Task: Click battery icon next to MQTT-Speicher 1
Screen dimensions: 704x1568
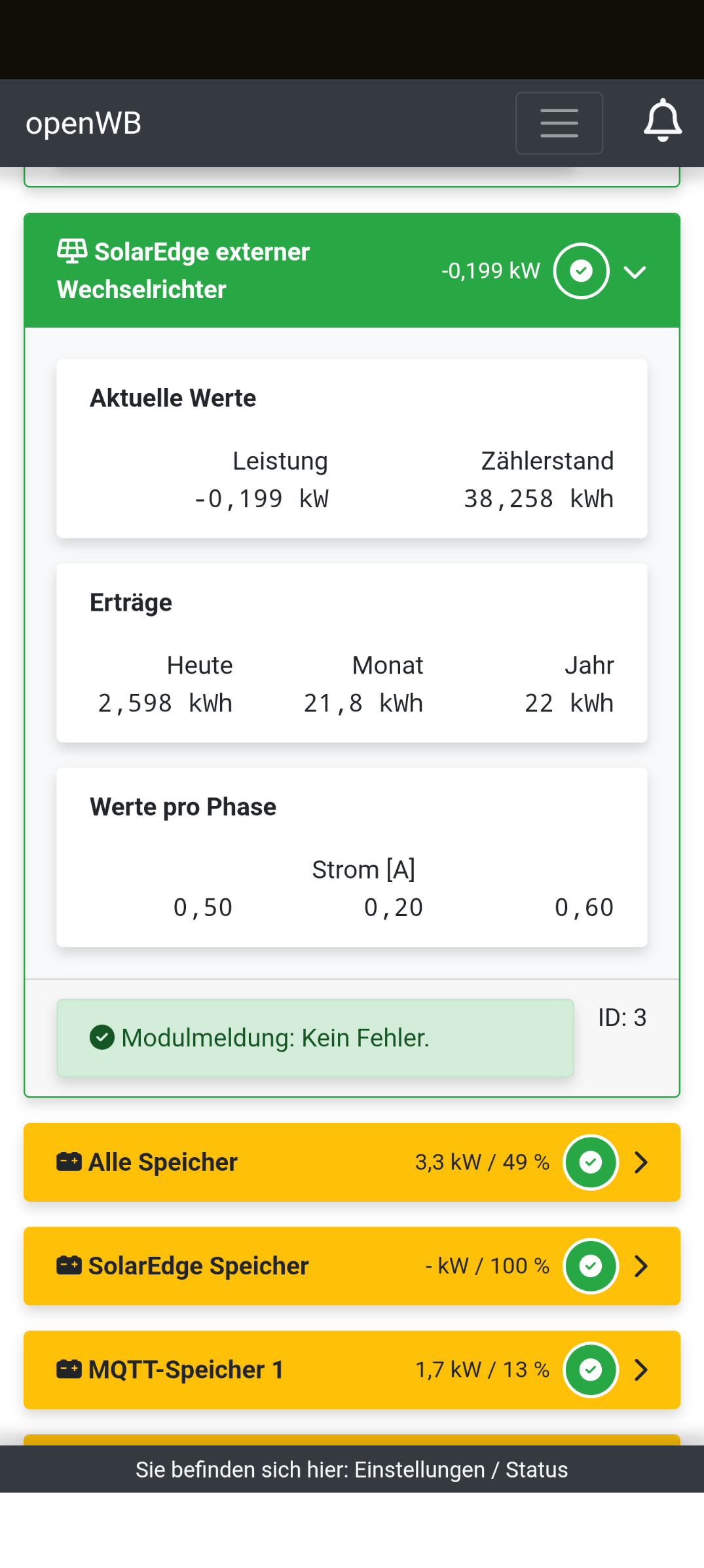Action: [x=69, y=1369]
